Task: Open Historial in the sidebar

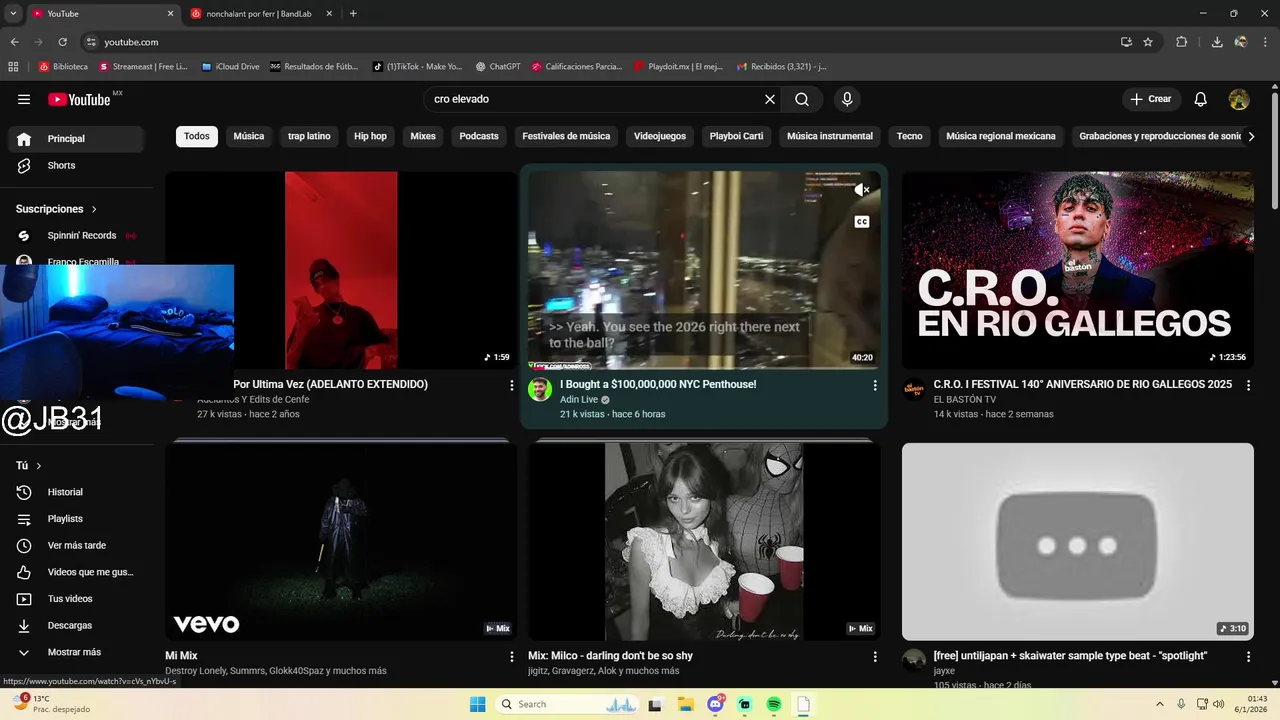Action: (76, 492)
